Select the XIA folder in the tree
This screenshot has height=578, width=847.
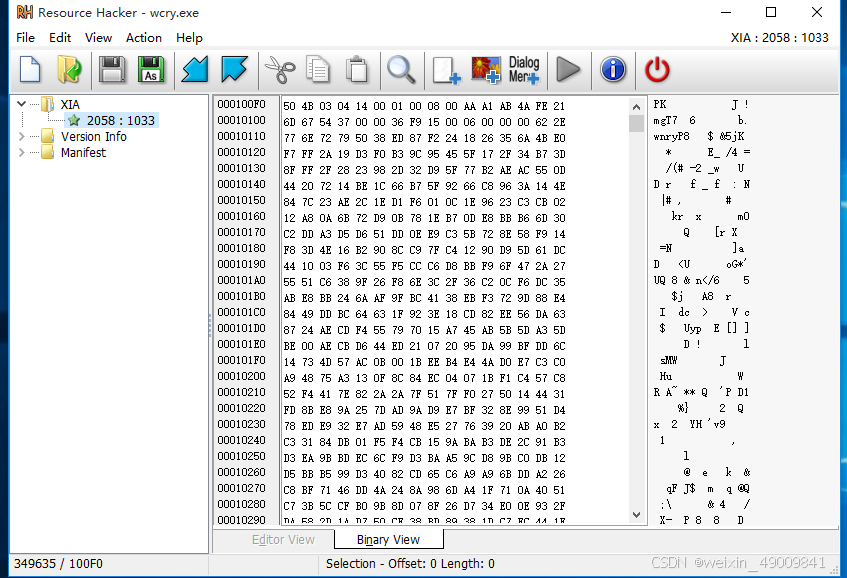tap(70, 104)
